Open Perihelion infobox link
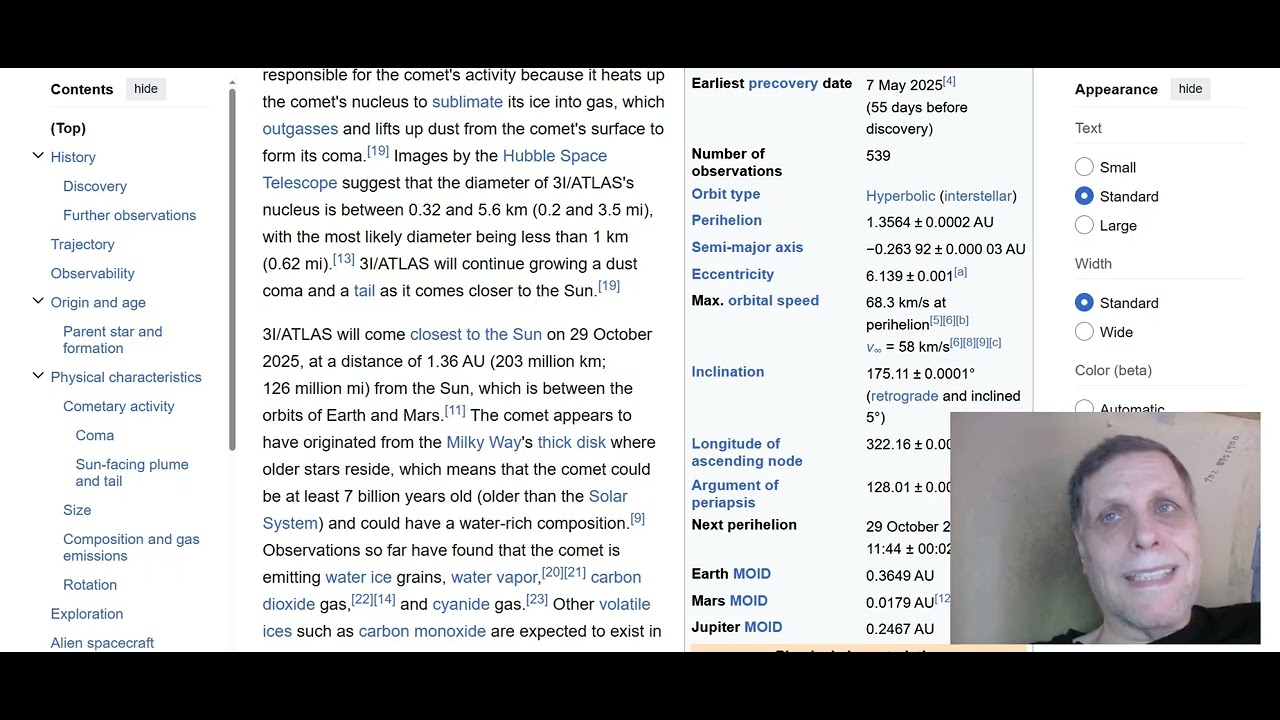The height and width of the screenshot is (720, 1280). click(x=727, y=220)
